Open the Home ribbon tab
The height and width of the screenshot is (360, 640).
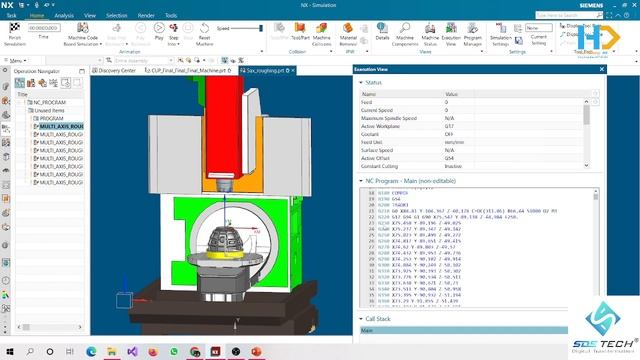[x=37, y=16]
